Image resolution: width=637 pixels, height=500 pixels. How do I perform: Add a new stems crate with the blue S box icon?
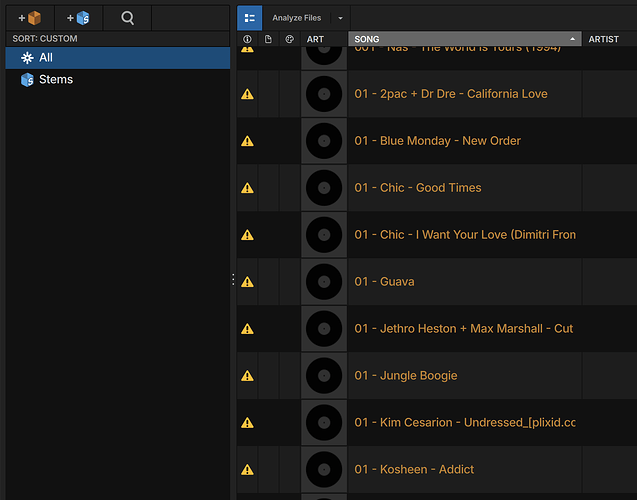pos(78,18)
